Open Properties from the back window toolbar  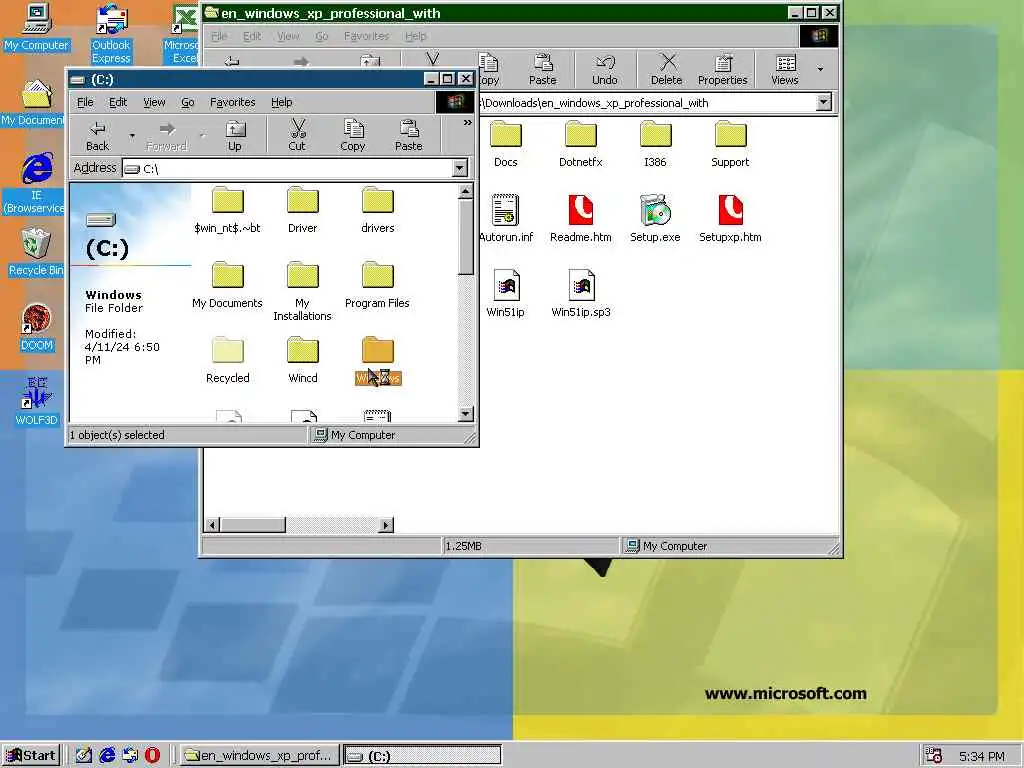click(722, 69)
